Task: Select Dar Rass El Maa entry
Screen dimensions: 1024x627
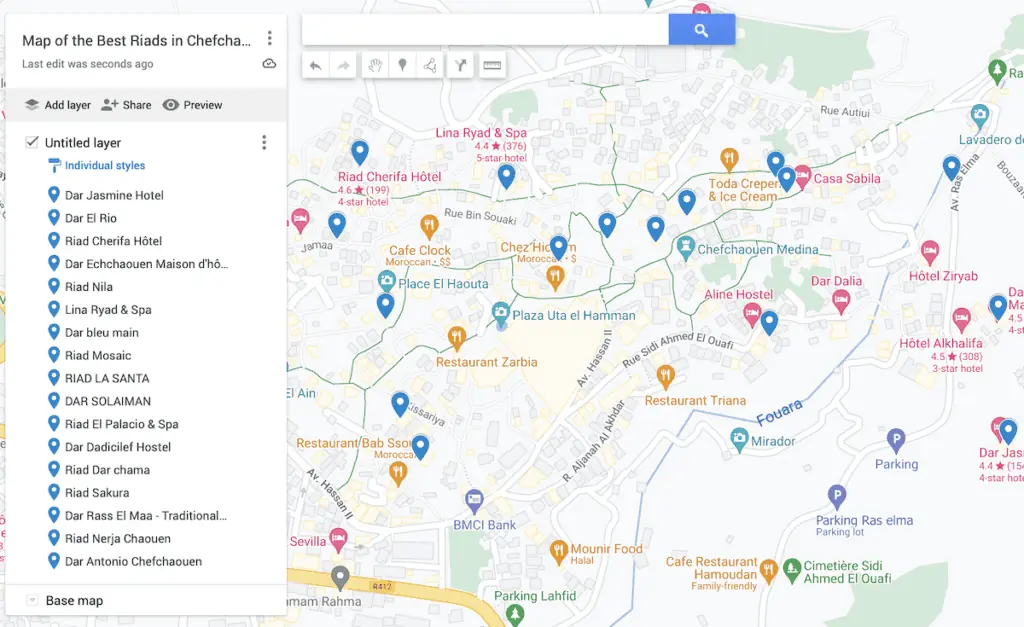Action: pos(146,515)
